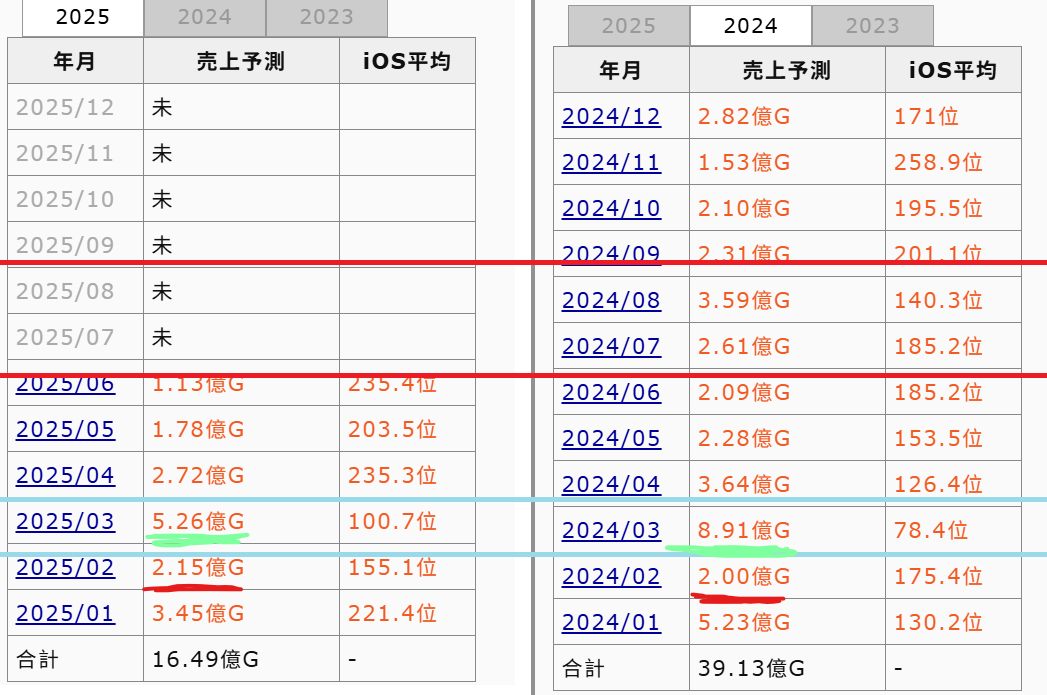Viewport: 1047px width, 695px height.
Task: Open the 2024/02 month link
Action: pyautogui.click(x=611, y=577)
